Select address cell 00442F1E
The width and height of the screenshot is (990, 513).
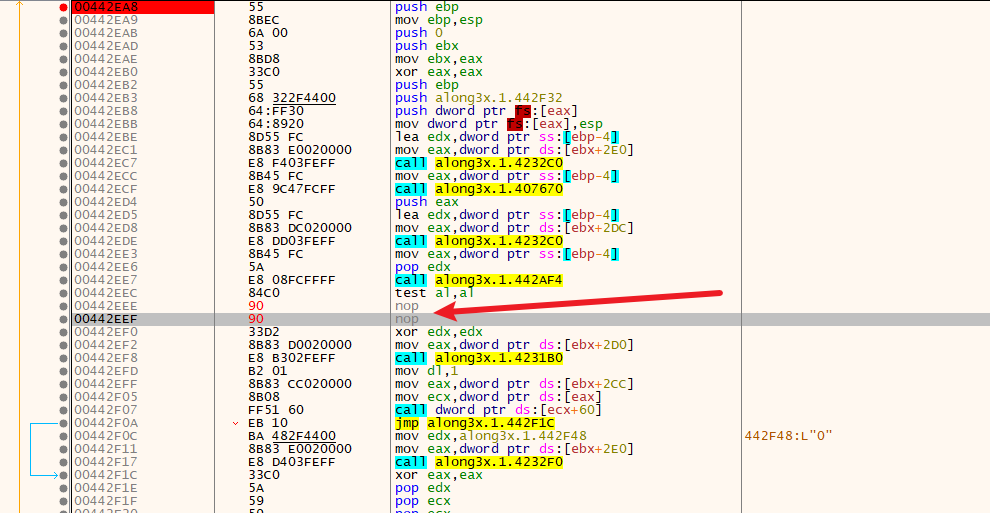(x=106, y=488)
